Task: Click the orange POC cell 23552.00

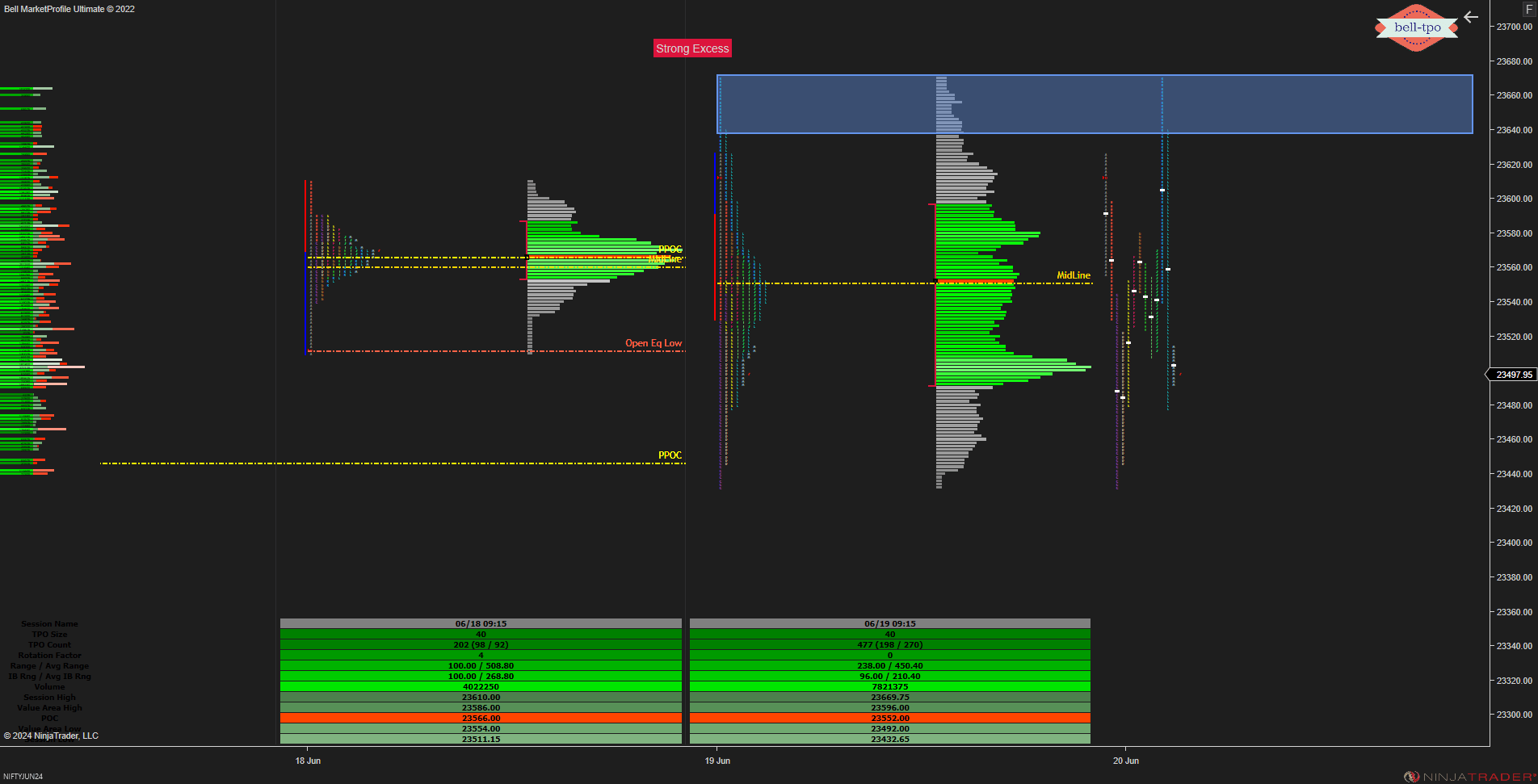Action: coord(890,718)
